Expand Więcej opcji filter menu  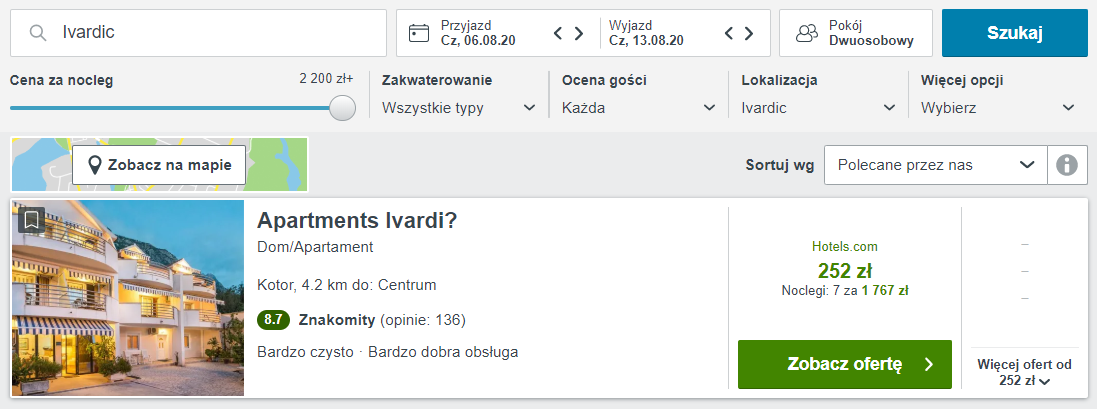click(x=998, y=108)
